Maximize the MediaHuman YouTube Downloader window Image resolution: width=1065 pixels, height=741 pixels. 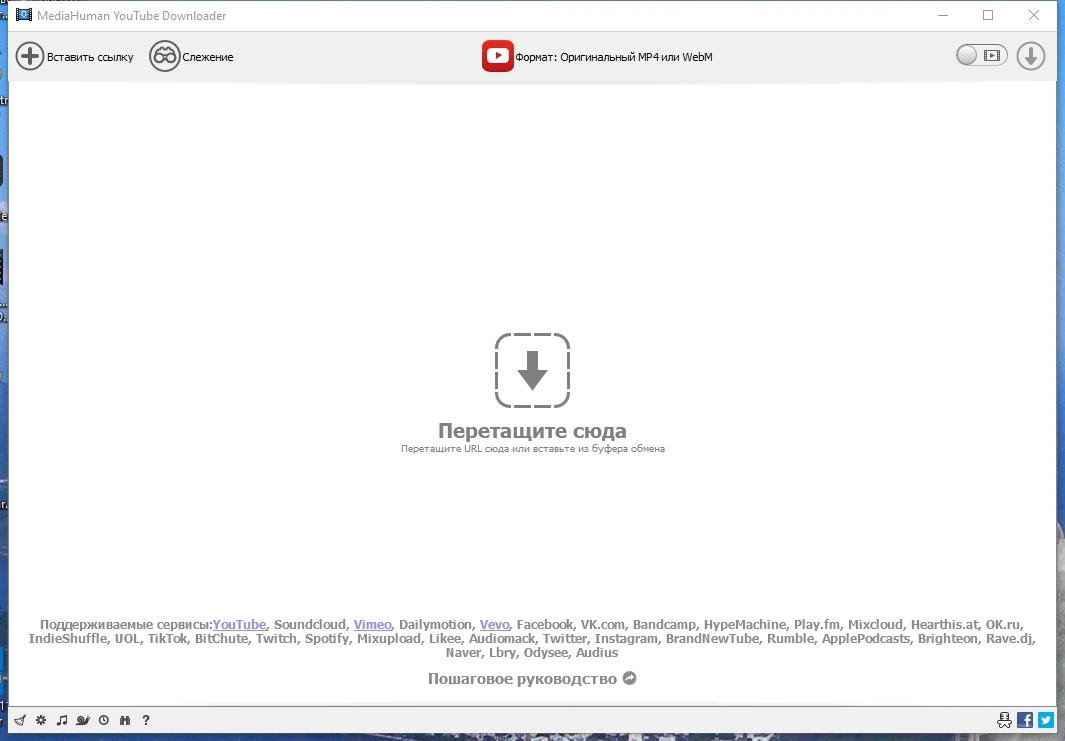click(x=988, y=15)
